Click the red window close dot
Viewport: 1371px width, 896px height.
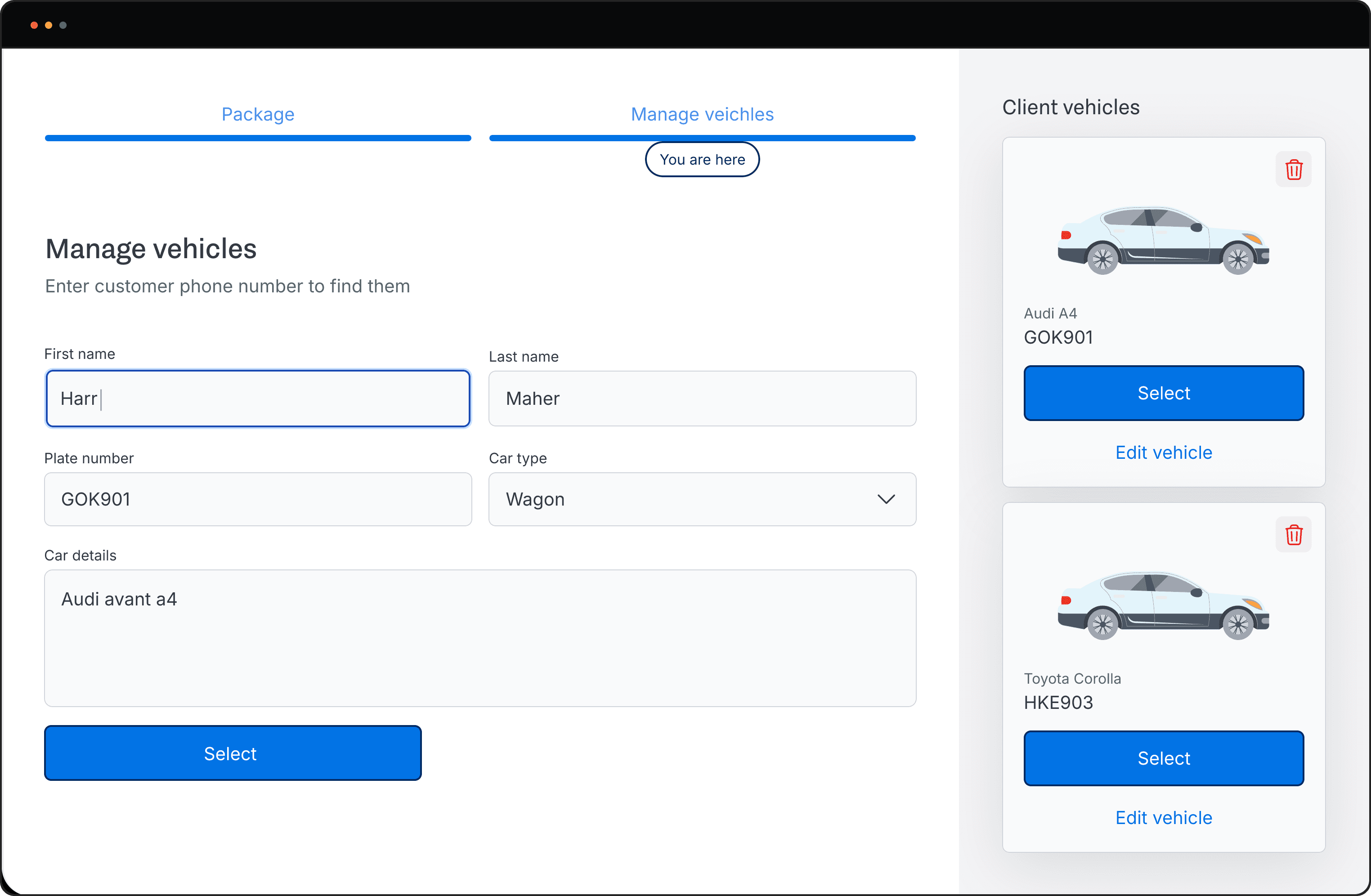coord(34,25)
